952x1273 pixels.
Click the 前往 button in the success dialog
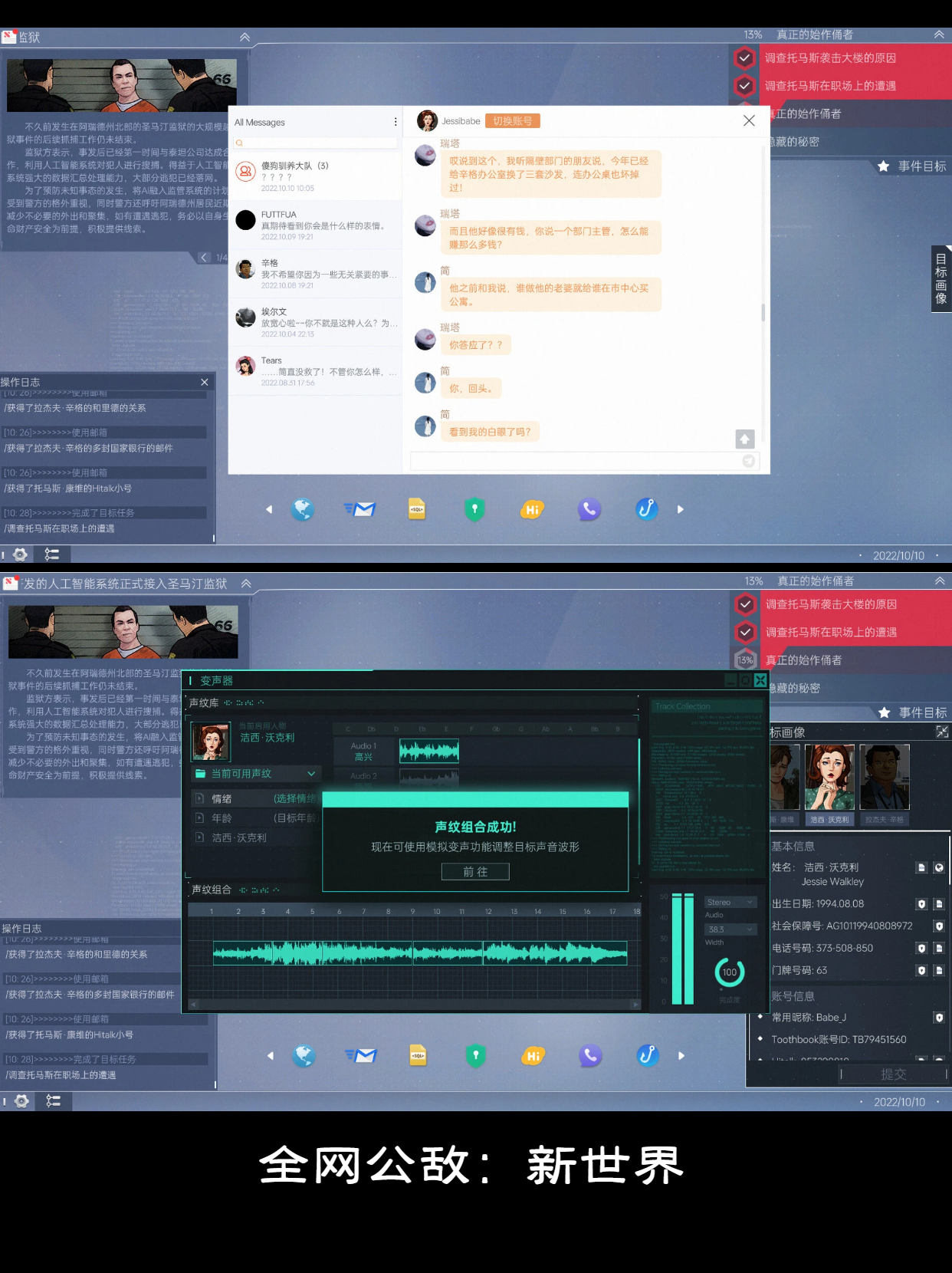475,871
